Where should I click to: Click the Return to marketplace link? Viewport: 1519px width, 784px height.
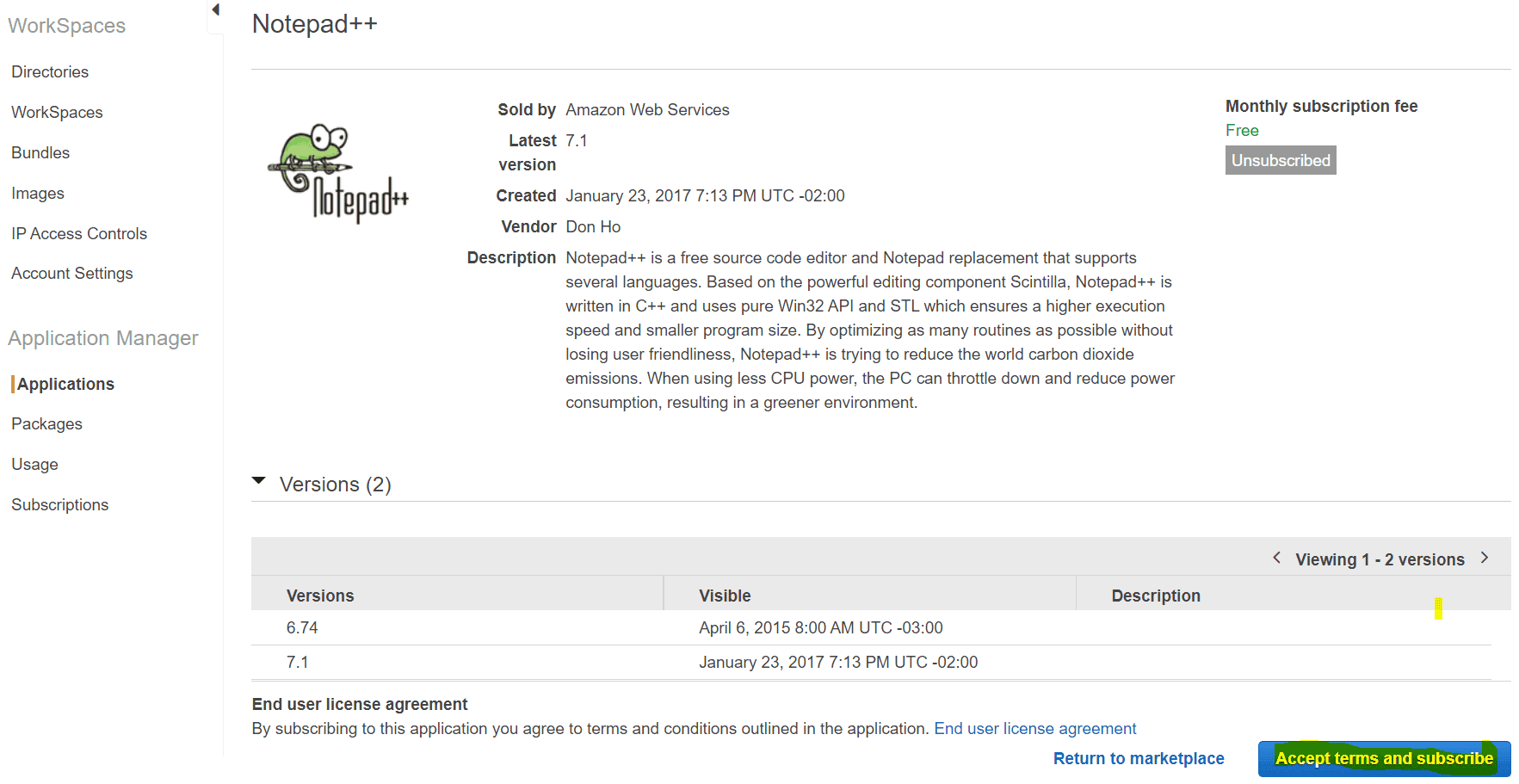click(x=1138, y=759)
